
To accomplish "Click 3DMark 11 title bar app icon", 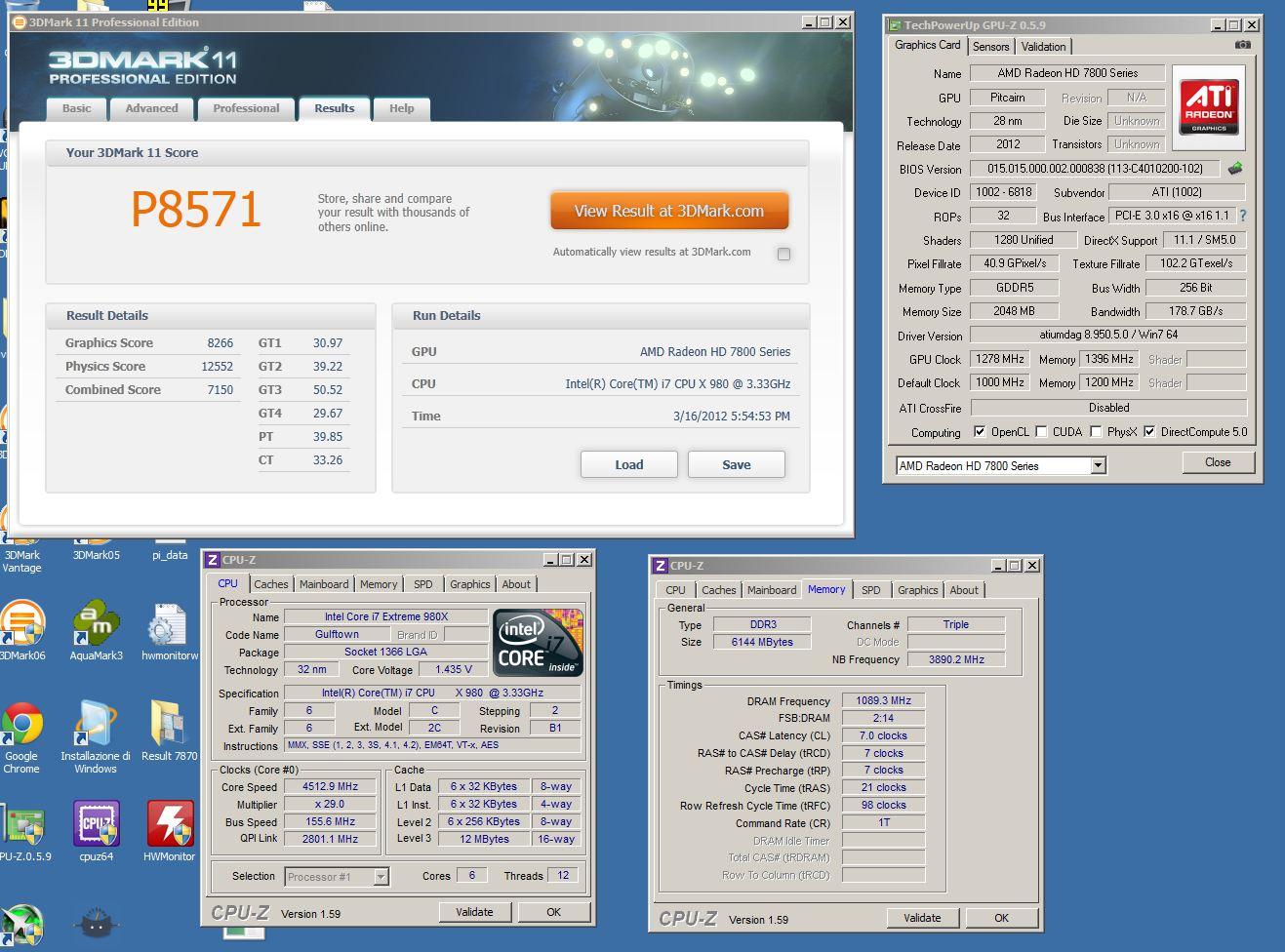I will click(20, 22).
